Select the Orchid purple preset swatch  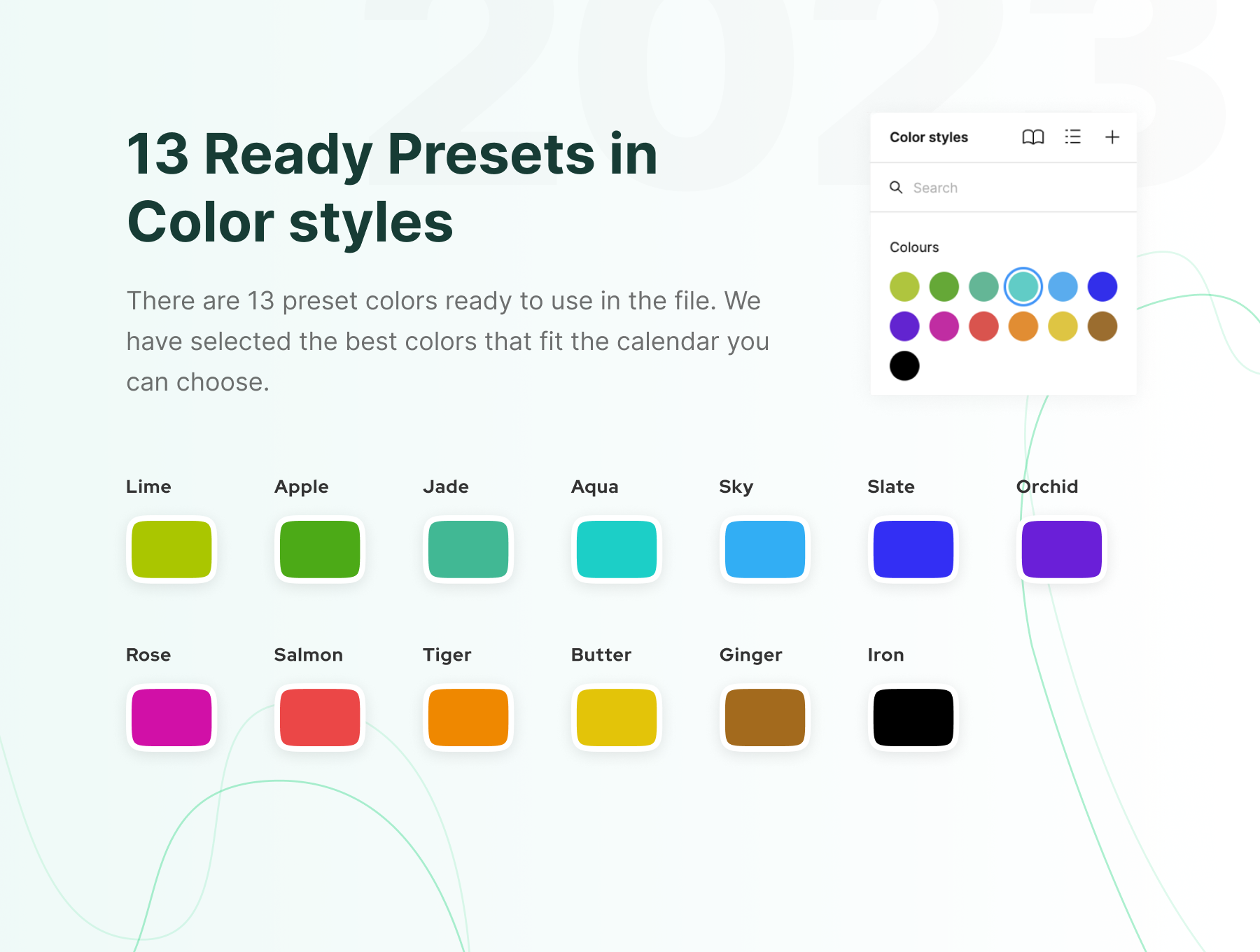click(x=1062, y=549)
